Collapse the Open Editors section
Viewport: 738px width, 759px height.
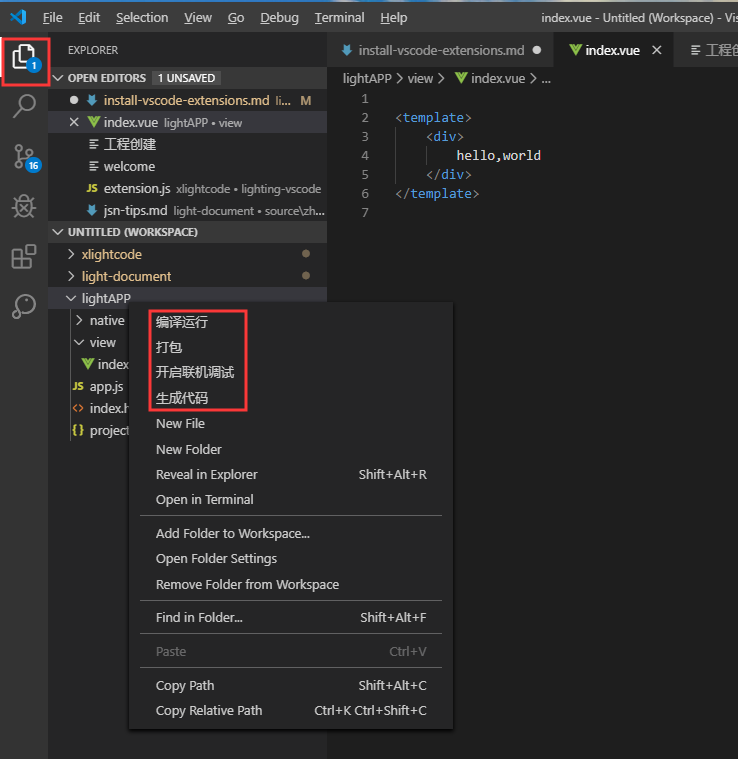(58, 78)
